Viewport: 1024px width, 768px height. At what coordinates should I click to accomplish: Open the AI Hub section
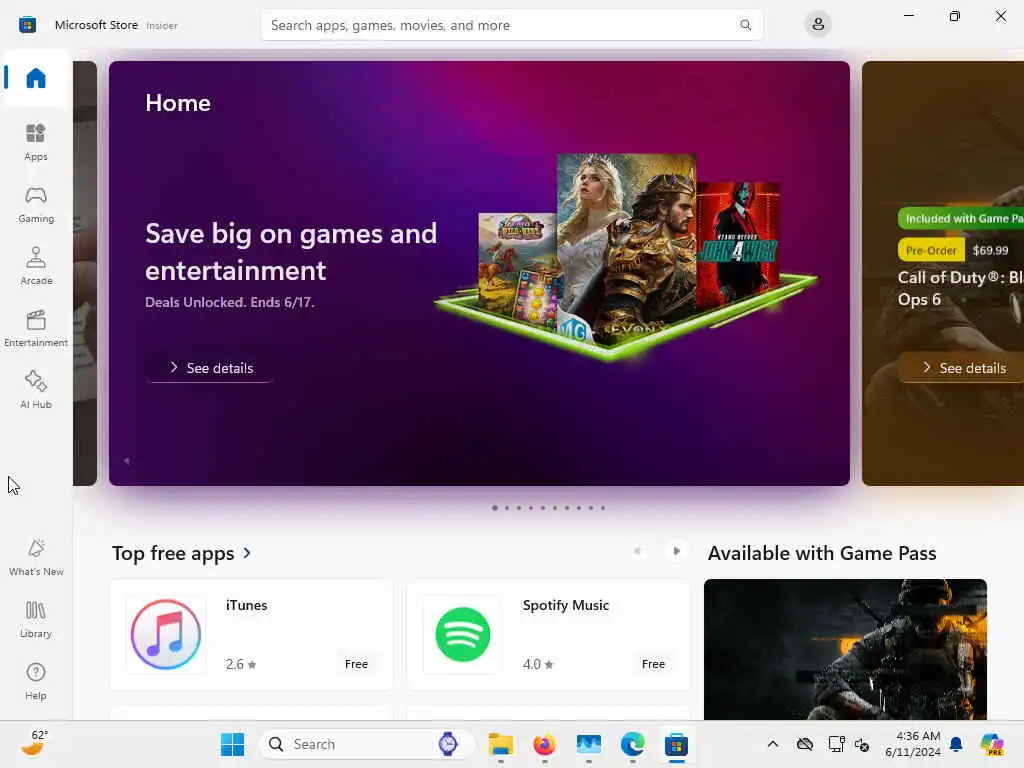[x=36, y=391]
